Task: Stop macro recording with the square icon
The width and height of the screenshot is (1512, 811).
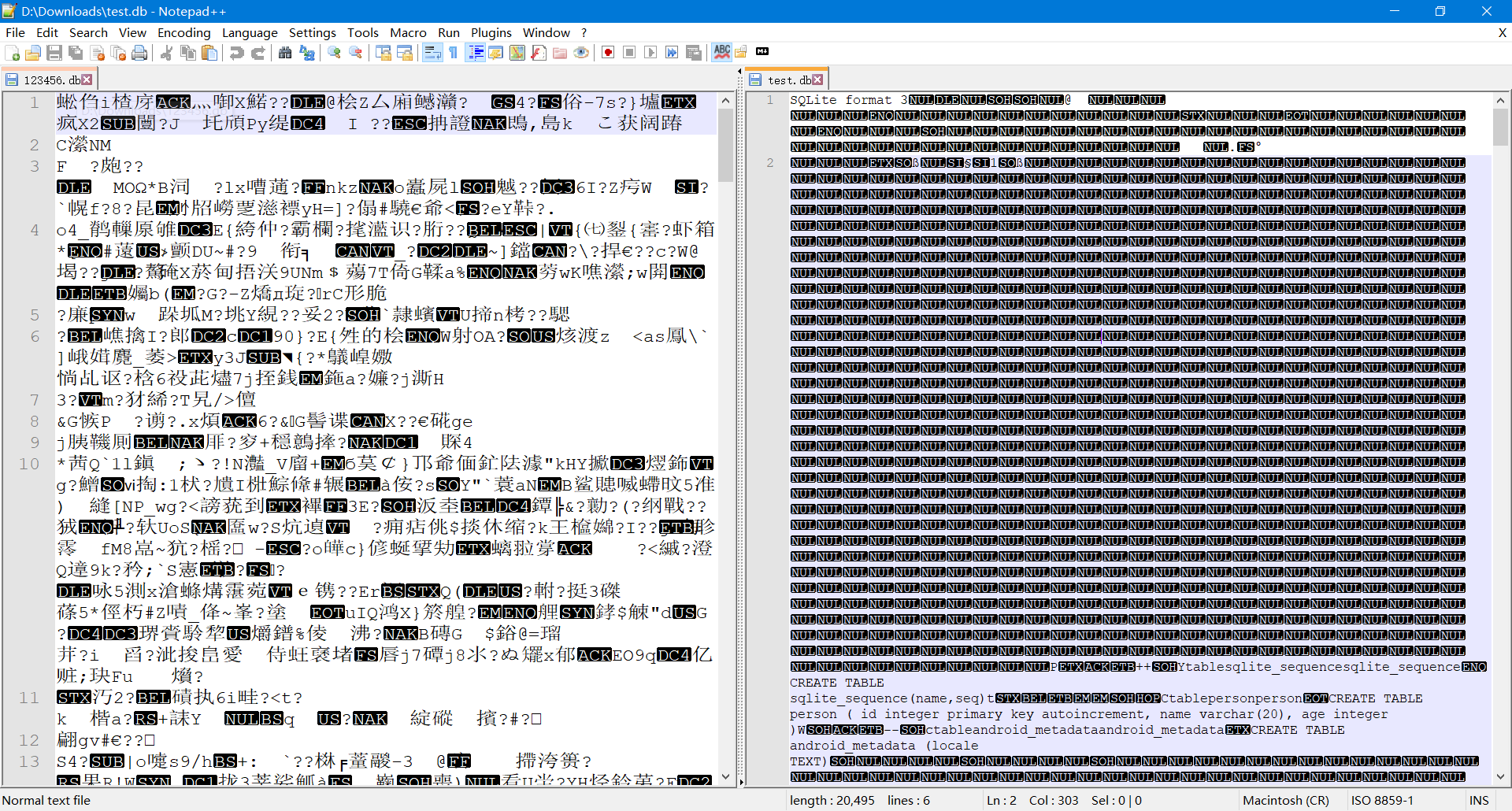Action: point(629,53)
